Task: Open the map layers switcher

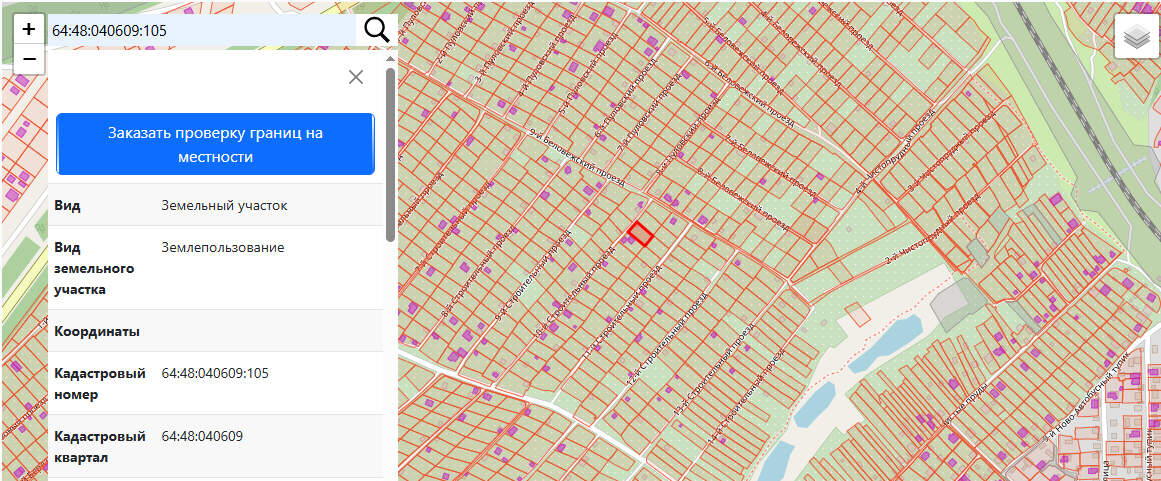Action: (x=1136, y=36)
